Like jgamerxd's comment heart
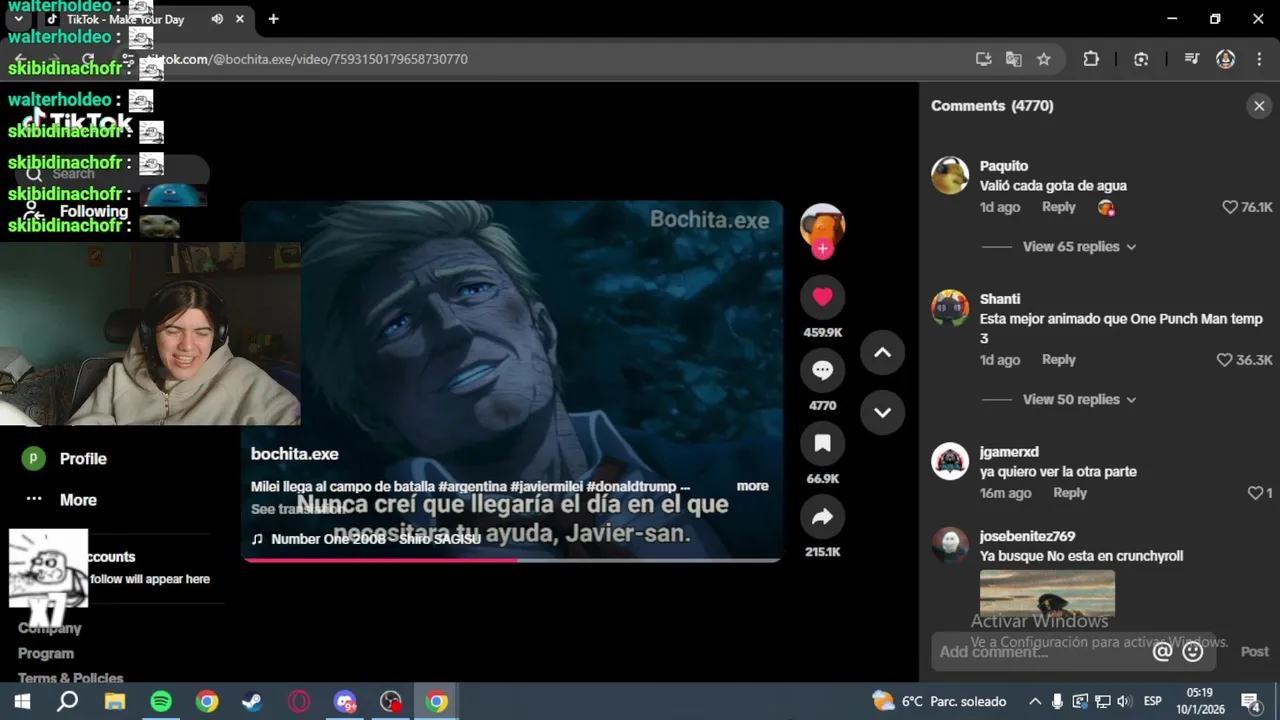 [x=1255, y=493]
